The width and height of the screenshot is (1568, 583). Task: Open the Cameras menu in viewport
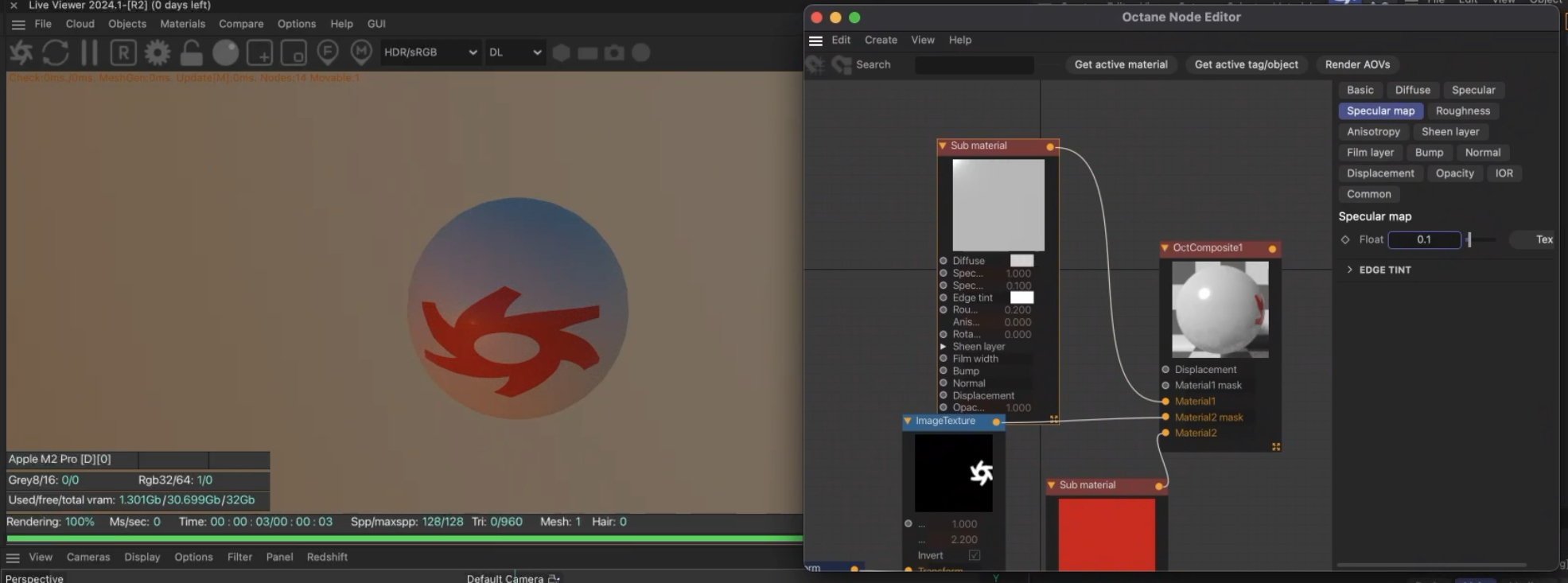pyautogui.click(x=88, y=557)
